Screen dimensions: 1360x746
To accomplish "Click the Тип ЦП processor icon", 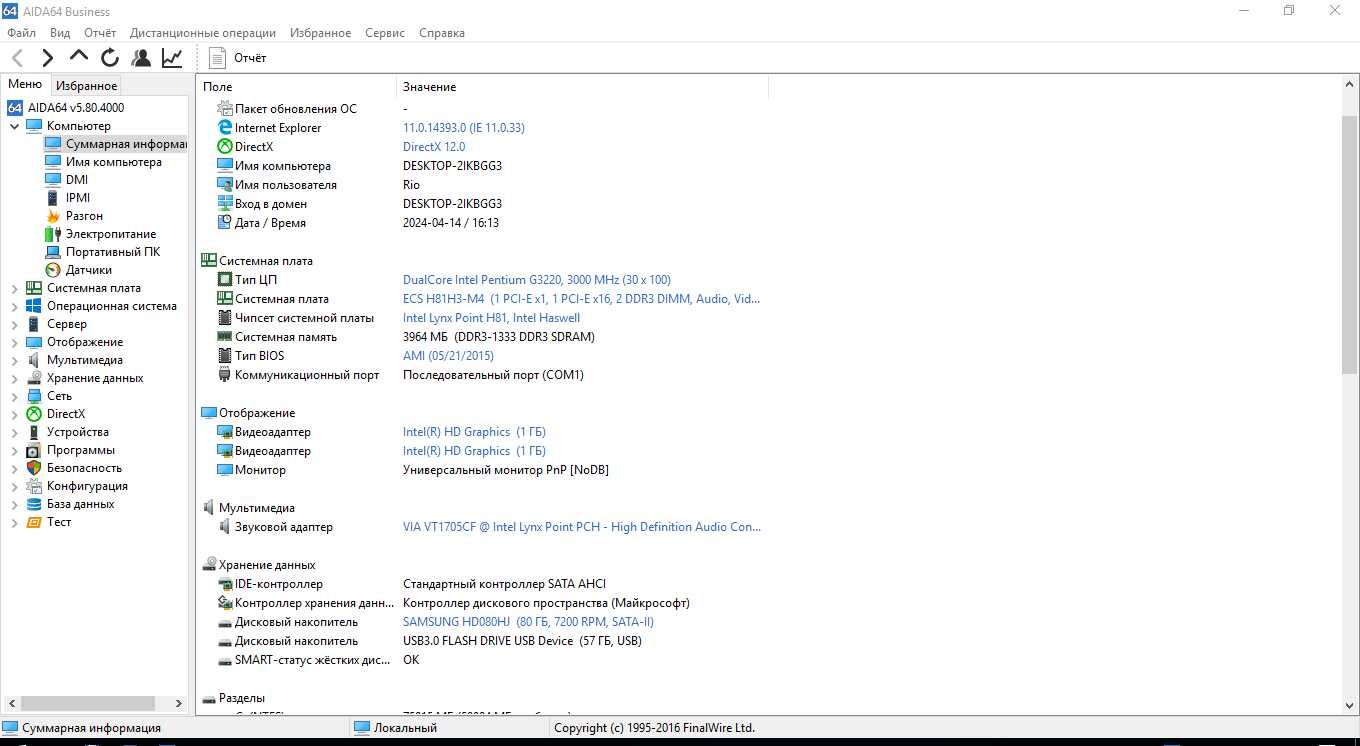I will [225, 280].
